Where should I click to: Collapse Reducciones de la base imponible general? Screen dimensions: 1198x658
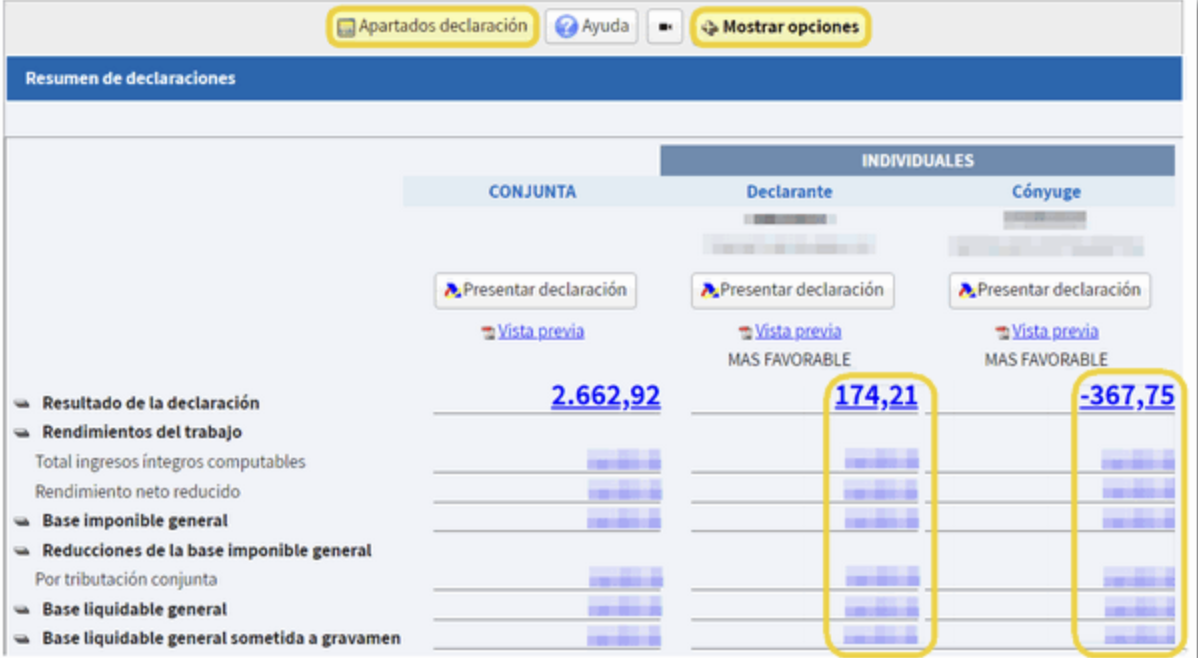click(22, 551)
